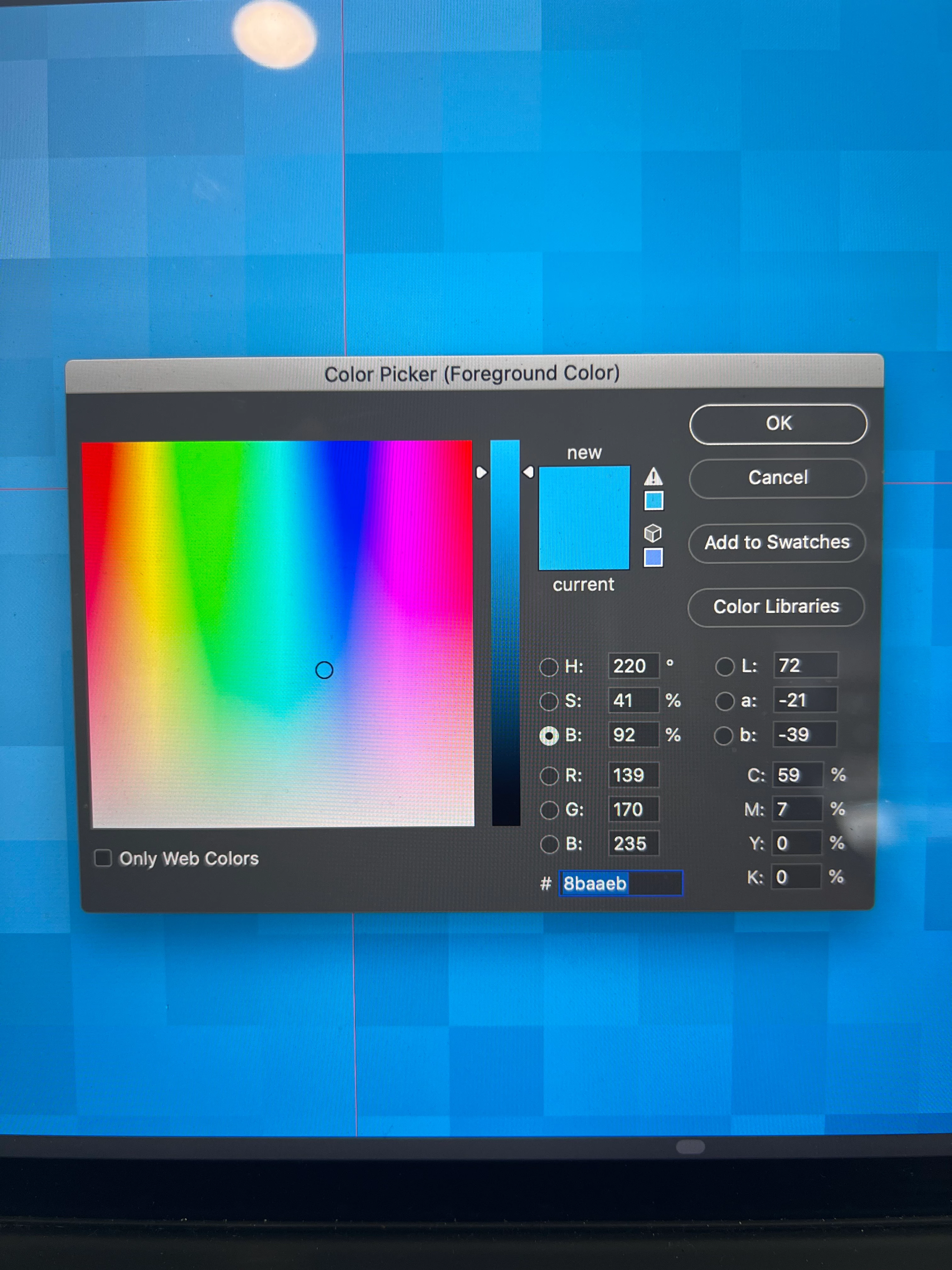Open Color Libraries
The width and height of the screenshot is (952, 1270).
pos(776,607)
